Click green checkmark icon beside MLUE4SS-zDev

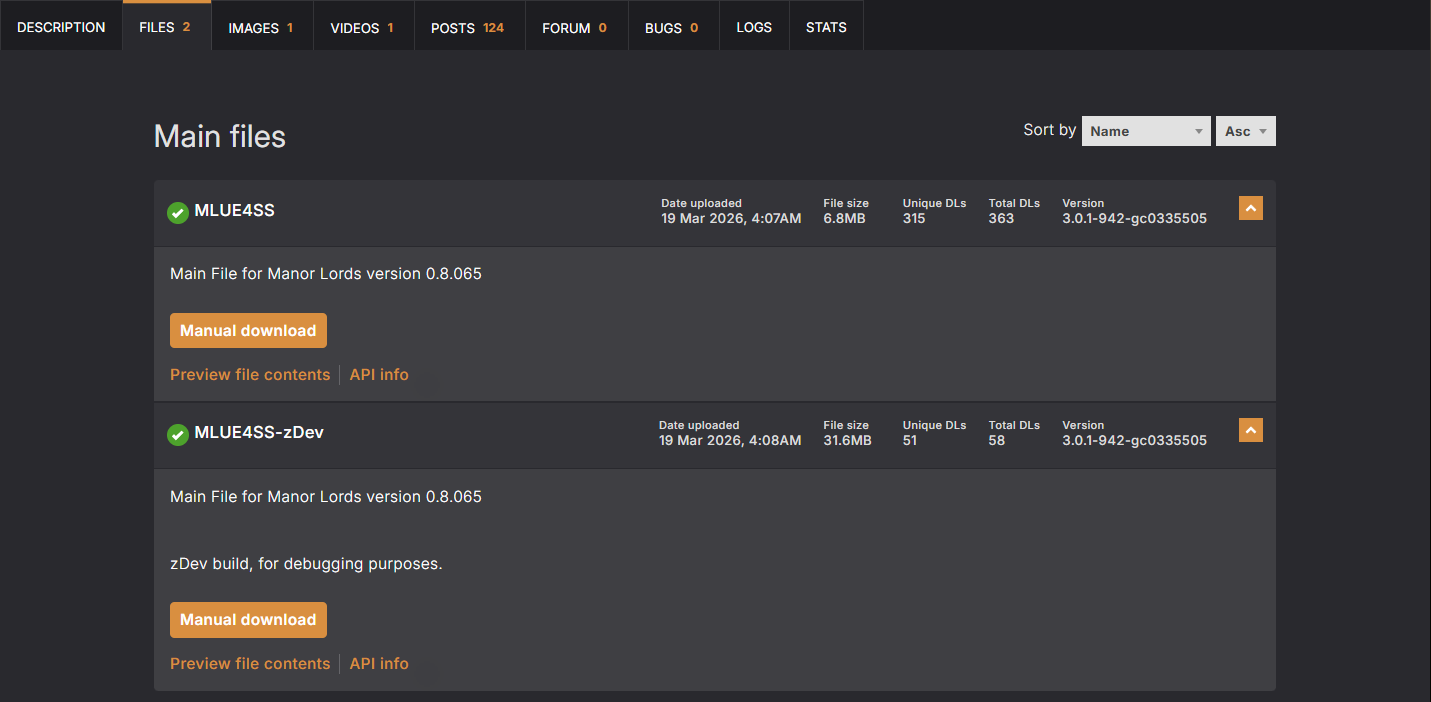coord(177,434)
